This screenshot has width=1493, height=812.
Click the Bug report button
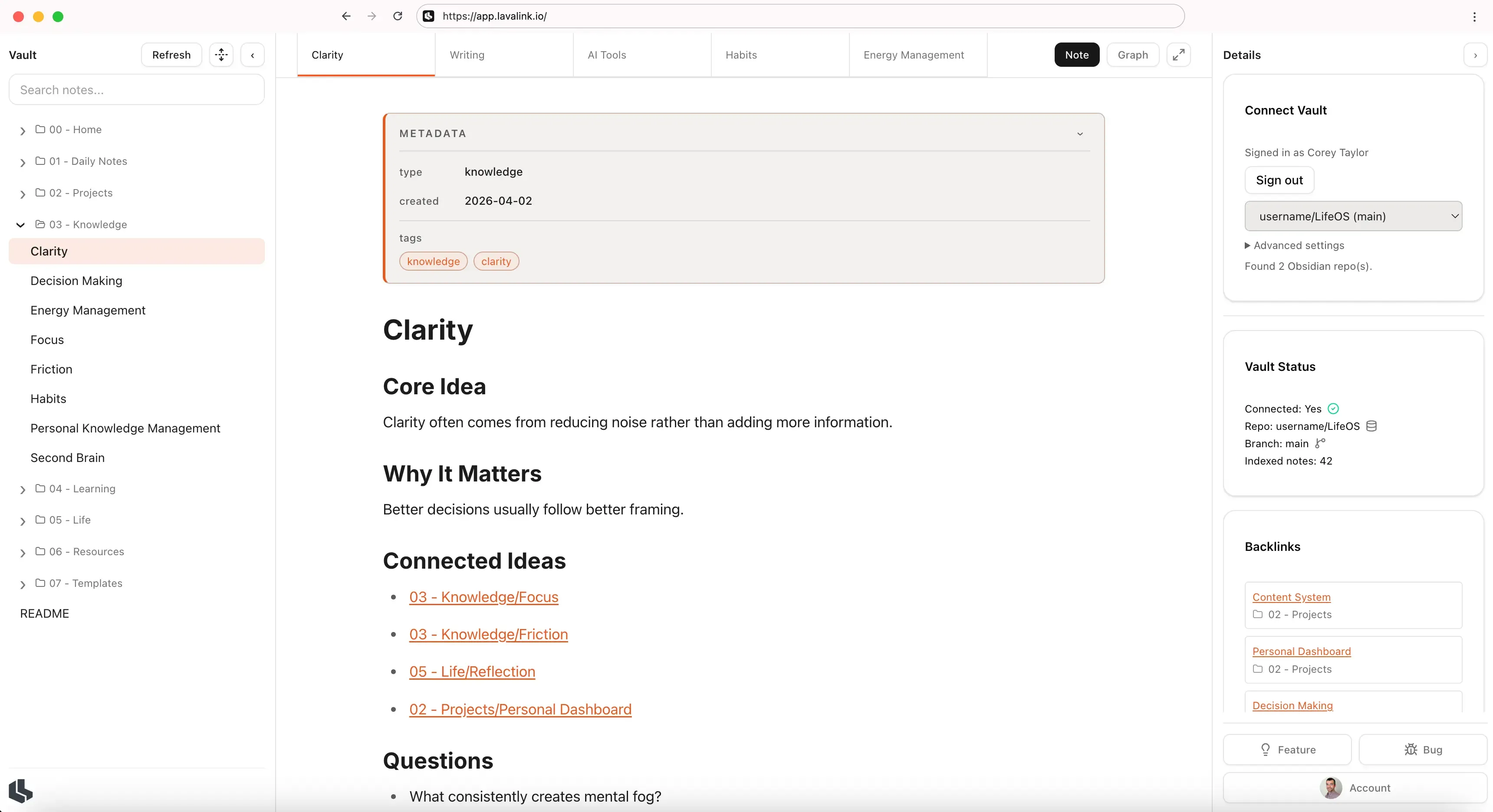[1422, 750]
